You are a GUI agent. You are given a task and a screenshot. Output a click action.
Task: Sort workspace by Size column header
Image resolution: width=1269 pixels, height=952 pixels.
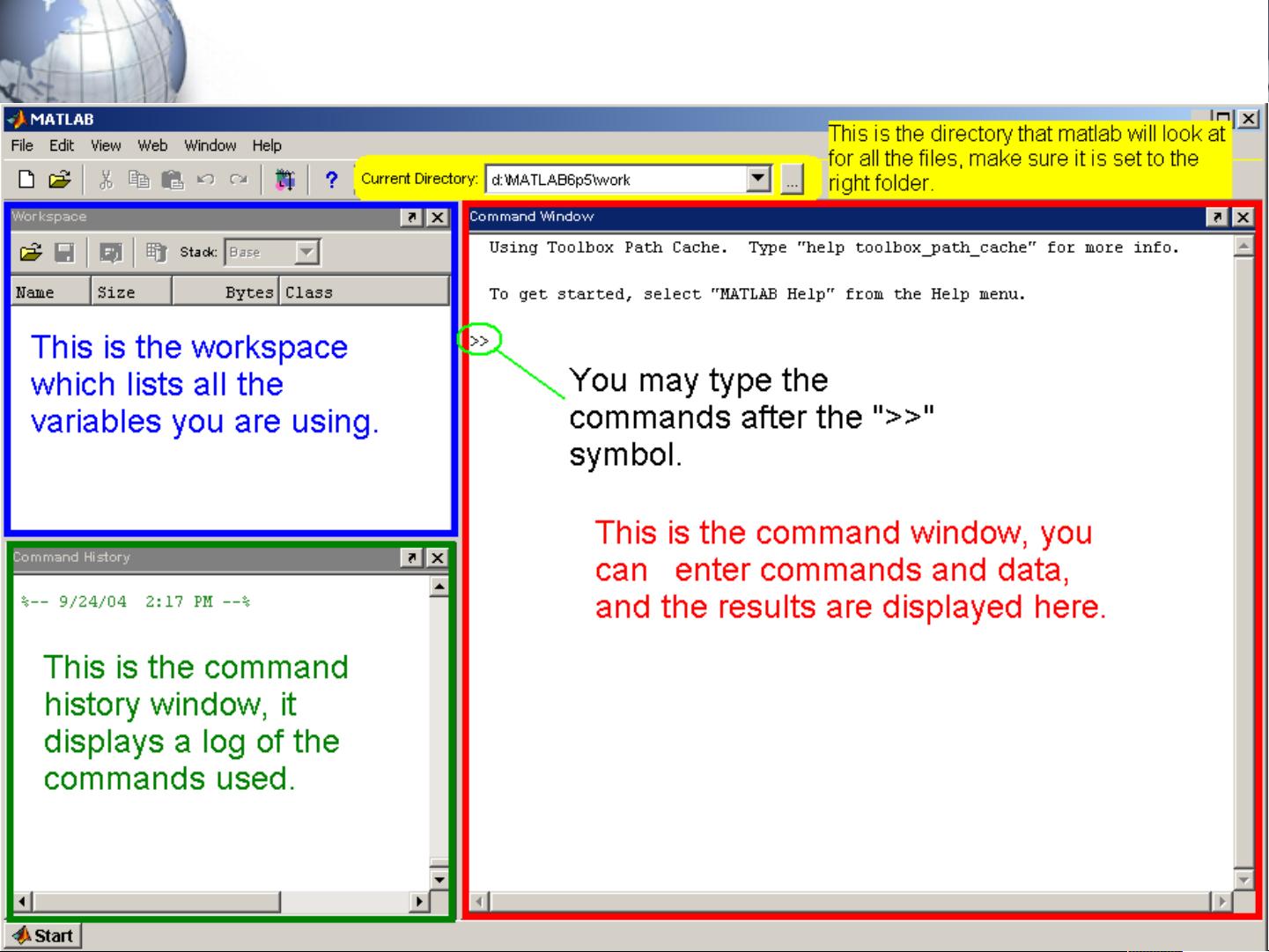point(132,292)
